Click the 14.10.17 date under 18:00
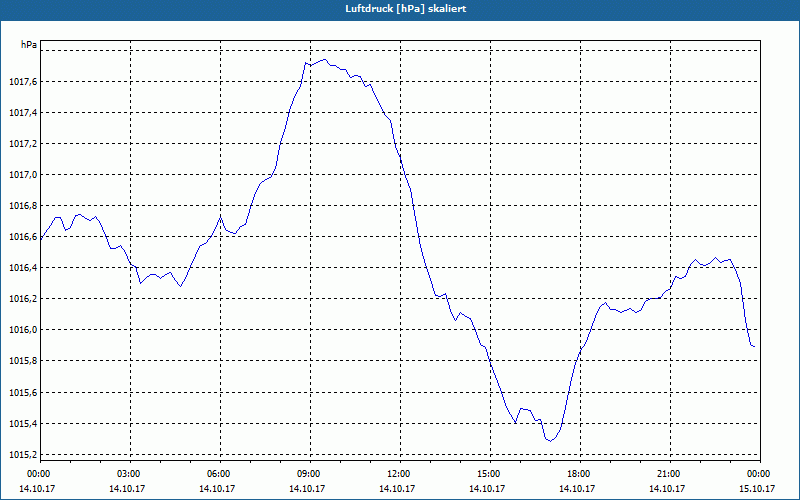The width and height of the screenshot is (800, 500). point(577,489)
